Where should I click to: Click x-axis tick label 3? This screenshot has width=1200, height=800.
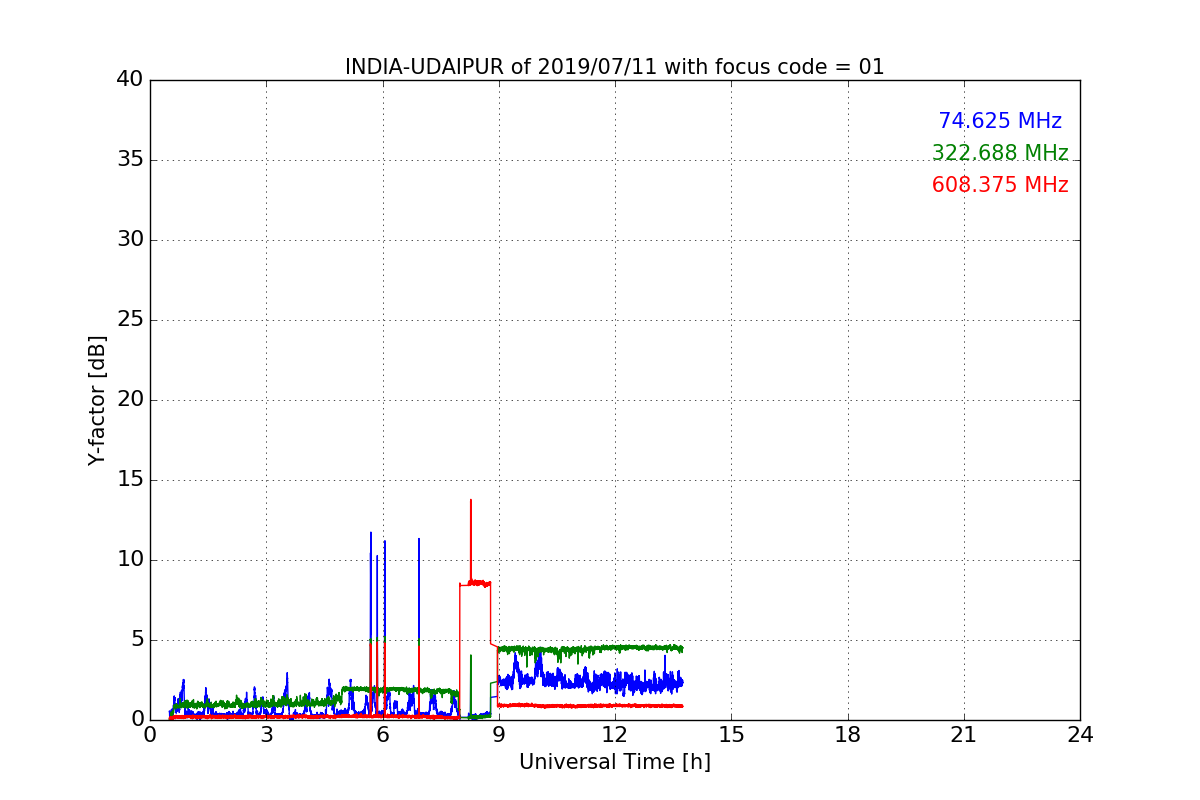[266, 735]
